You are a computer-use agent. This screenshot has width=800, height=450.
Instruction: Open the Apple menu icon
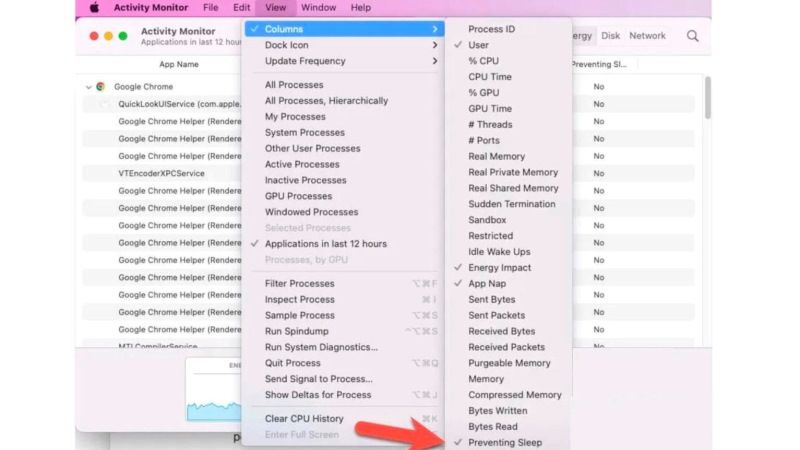[94, 8]
